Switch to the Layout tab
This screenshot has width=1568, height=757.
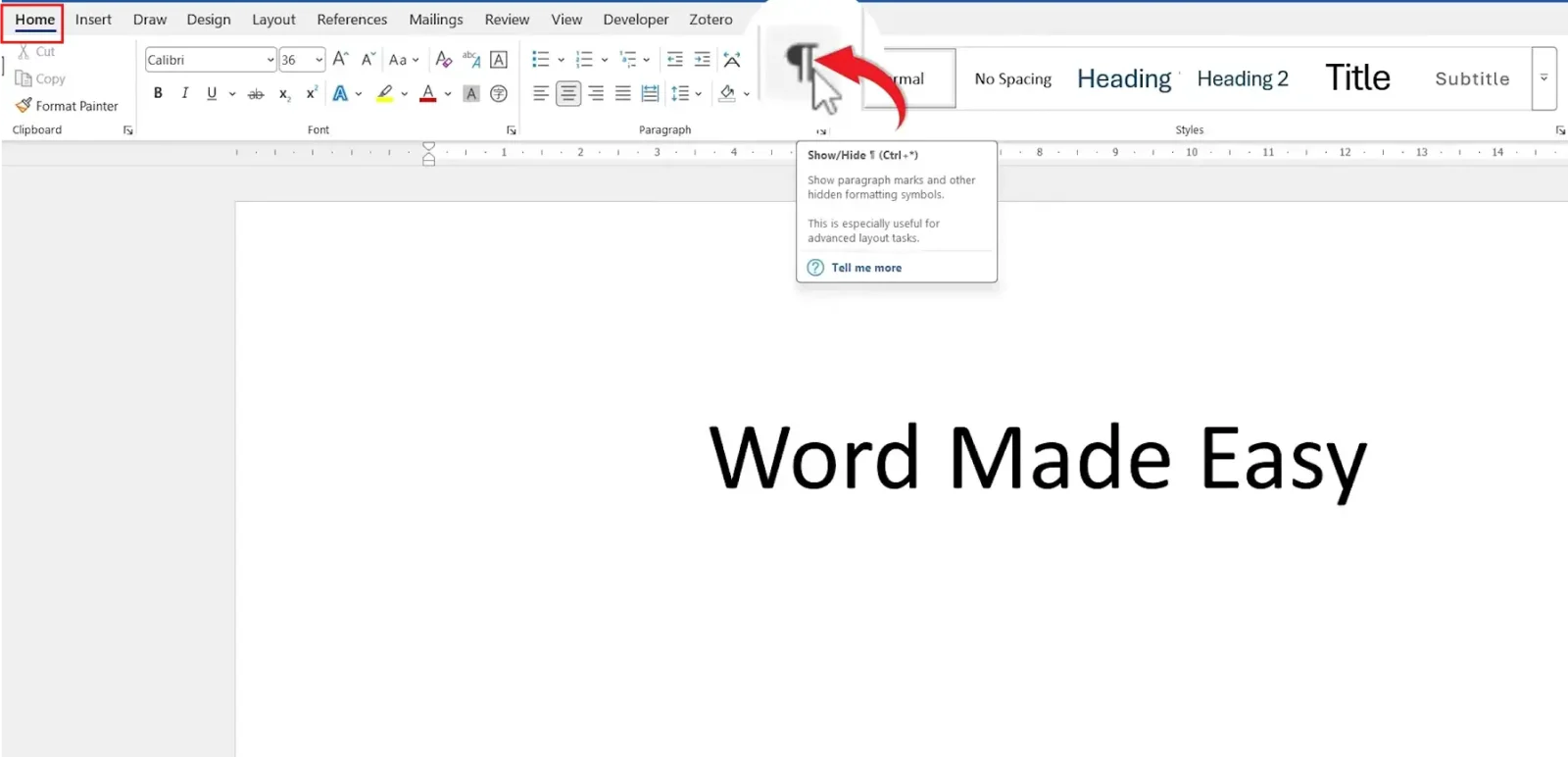[x=273, y=20]
